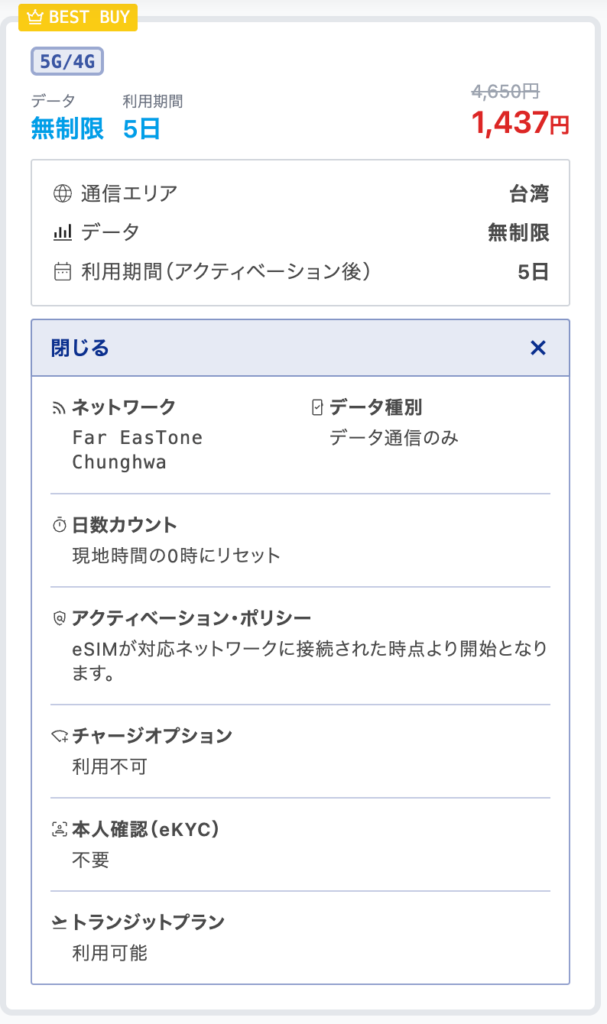Click the shield icon beside アクティベーション・ポリシー

click(x=59, y=618)
